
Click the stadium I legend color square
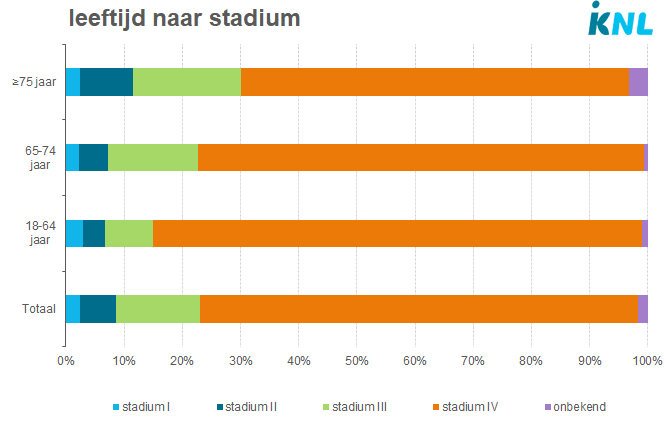coord(116,407)
